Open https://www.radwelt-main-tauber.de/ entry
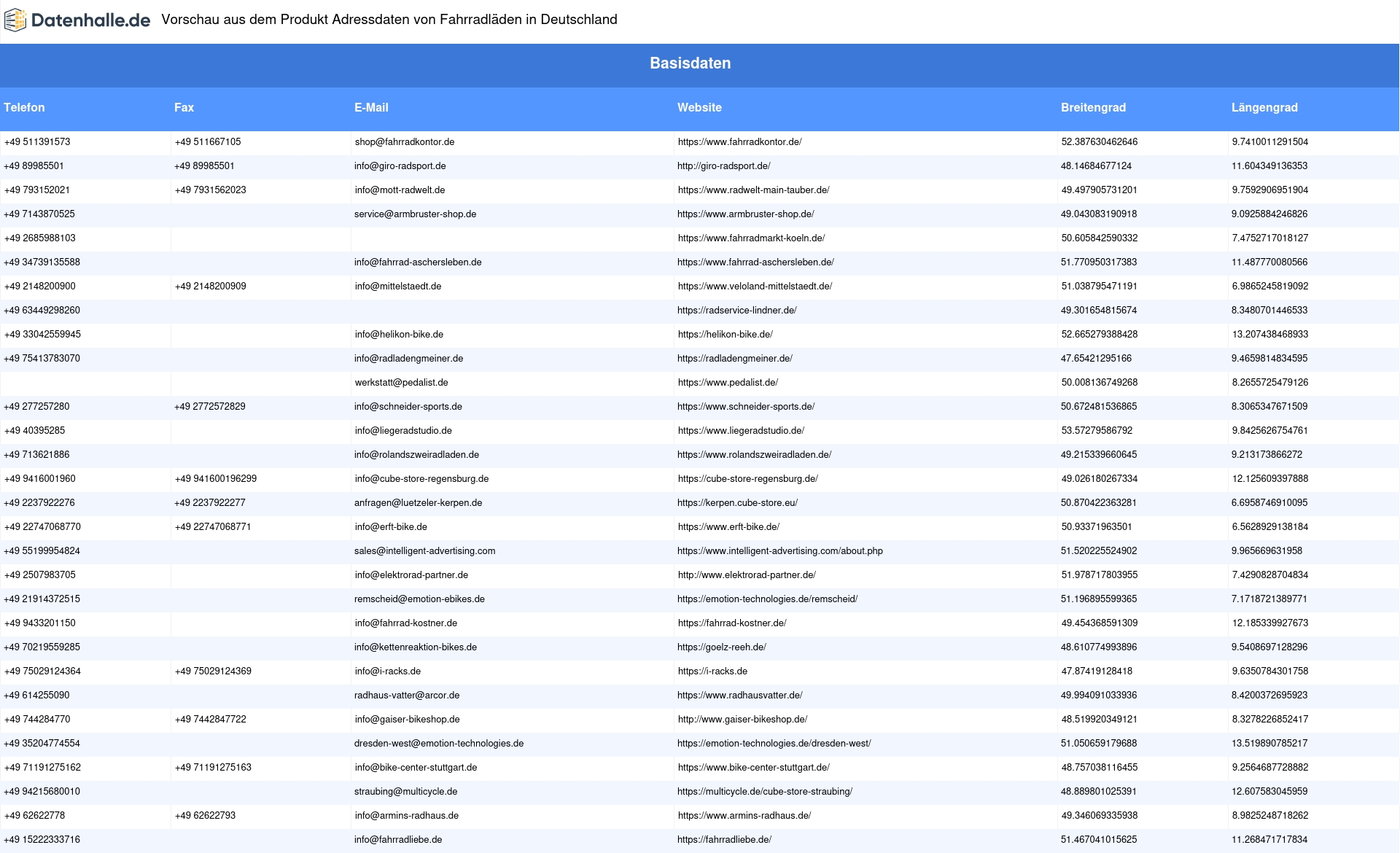This screenshot has height=853, width=1400. click(754, 190)
